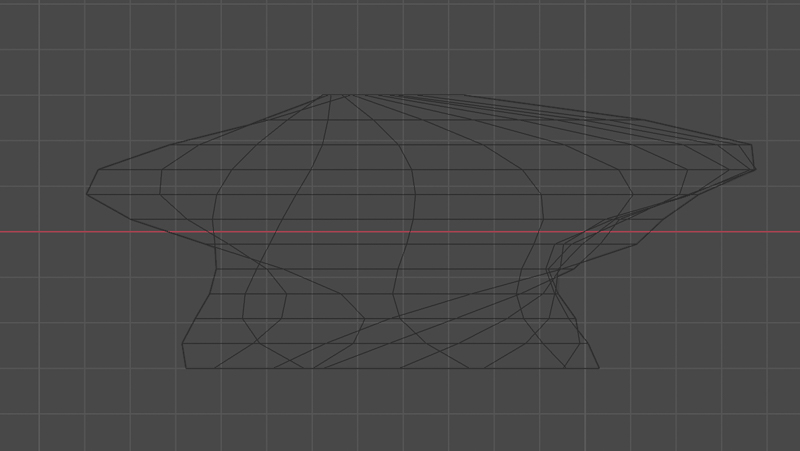Select the rightmost pointed tip of the mesh

tap(754, 168)
